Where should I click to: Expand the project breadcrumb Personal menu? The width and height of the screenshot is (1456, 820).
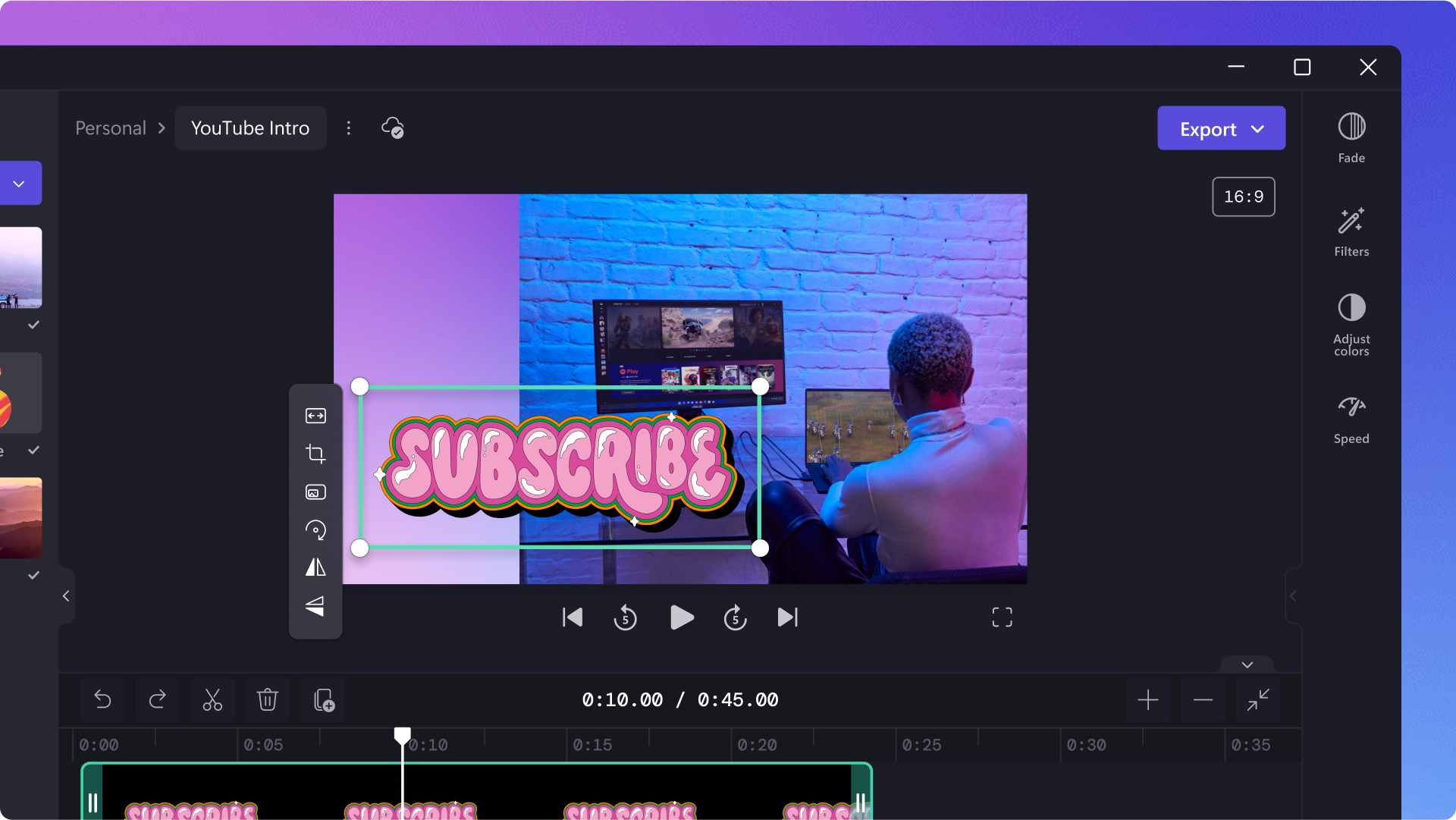(x=110, y=128)
